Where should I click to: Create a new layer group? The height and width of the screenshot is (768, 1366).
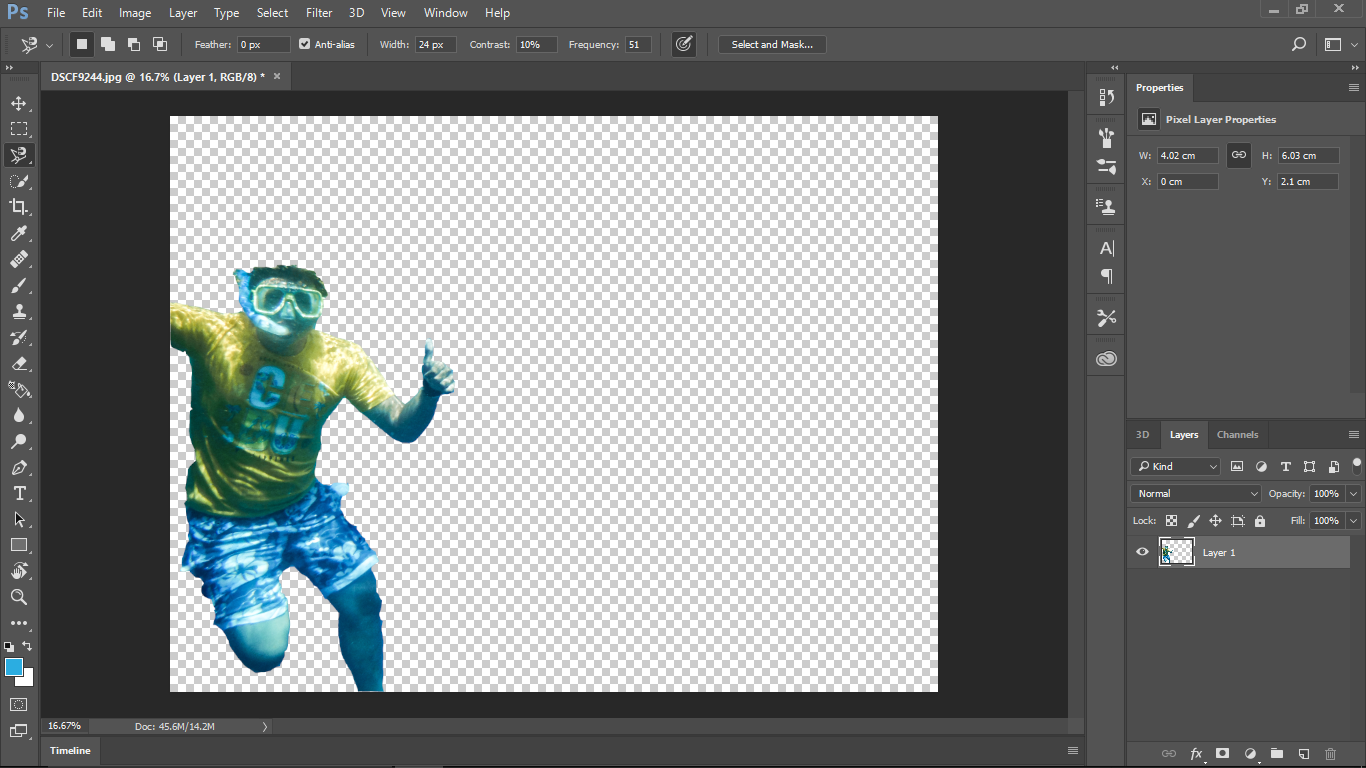pos(1277,753)
